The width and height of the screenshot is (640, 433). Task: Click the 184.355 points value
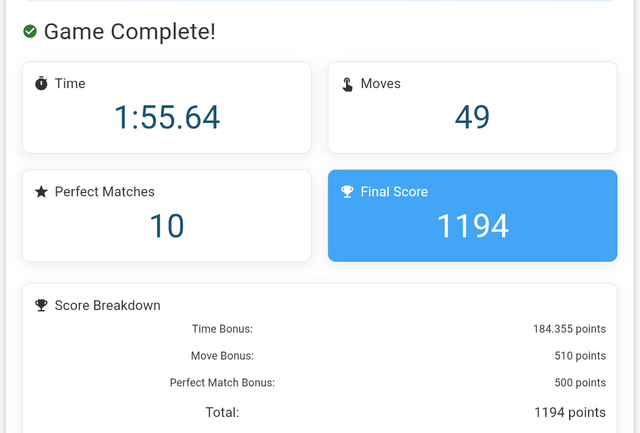[569, 329]
